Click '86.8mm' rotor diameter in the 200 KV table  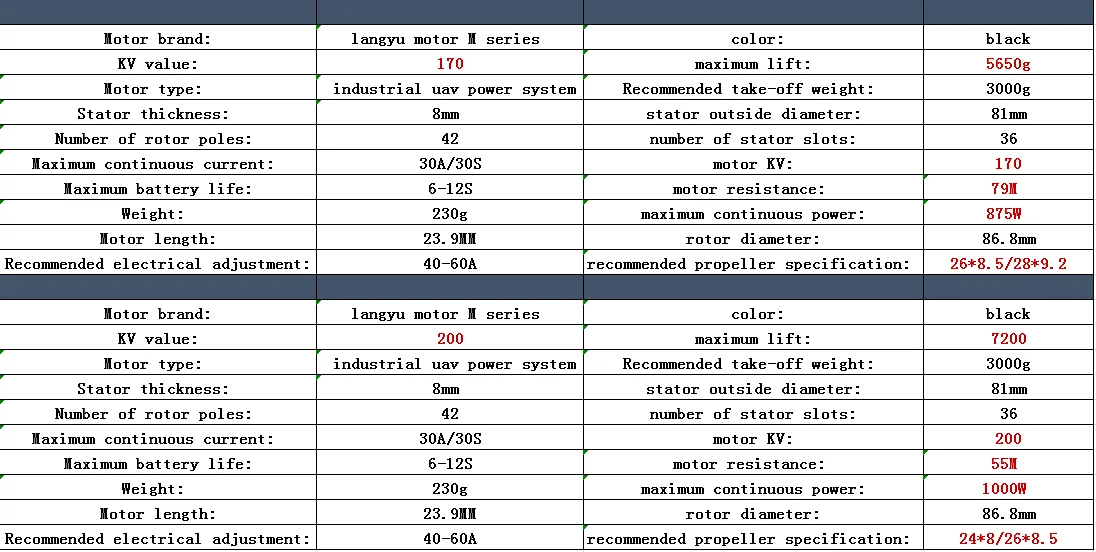[x=1009, y=514]
